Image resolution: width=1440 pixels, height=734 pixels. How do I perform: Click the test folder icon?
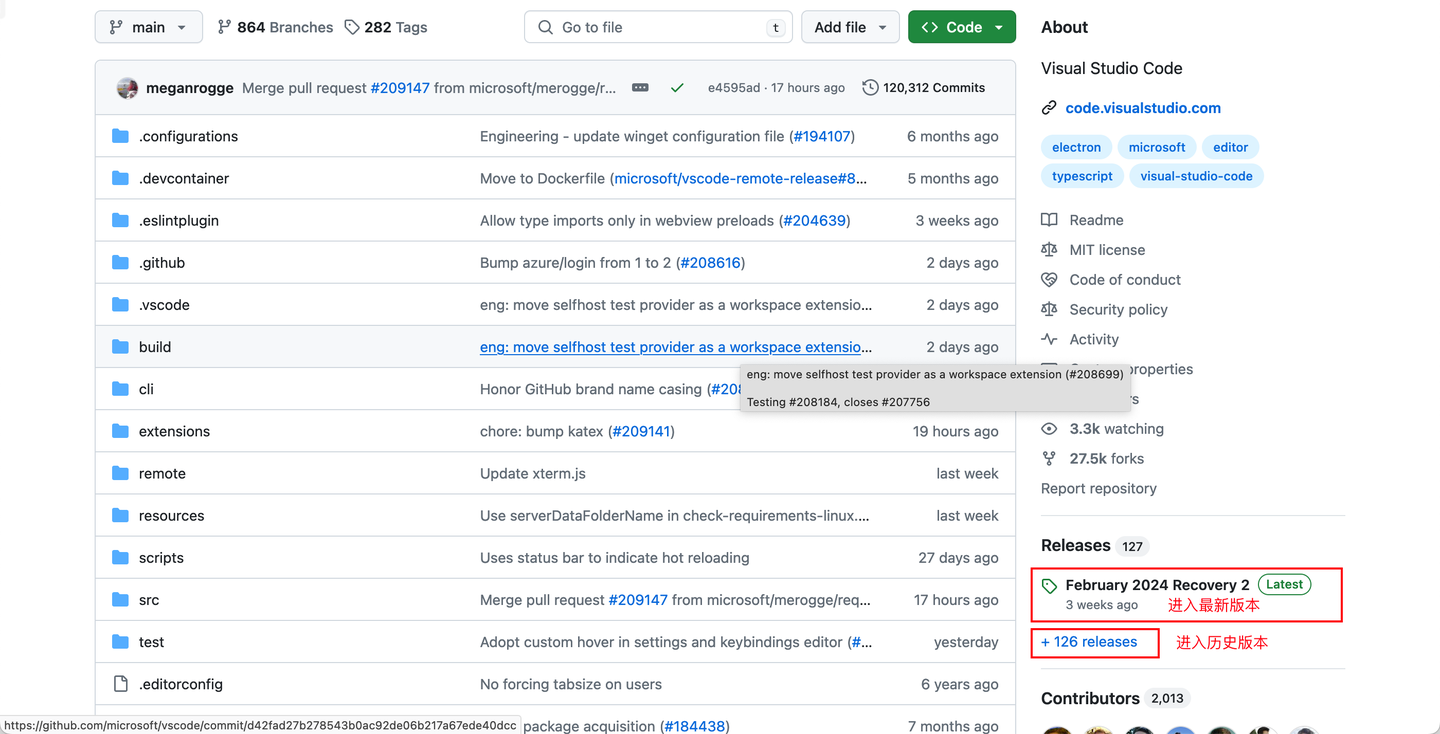pos(120,641)
